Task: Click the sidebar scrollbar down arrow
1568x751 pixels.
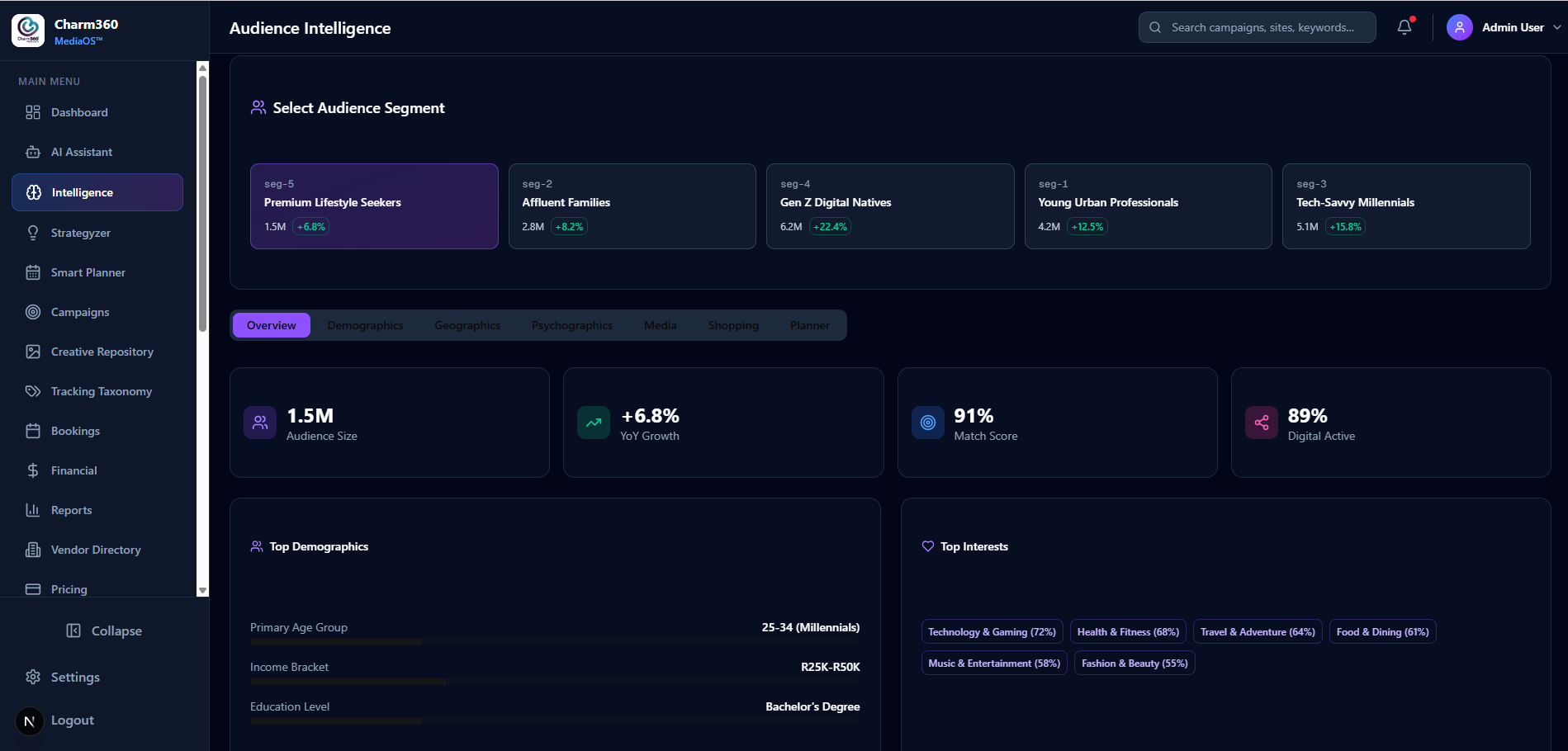Action: click(202, 591)
